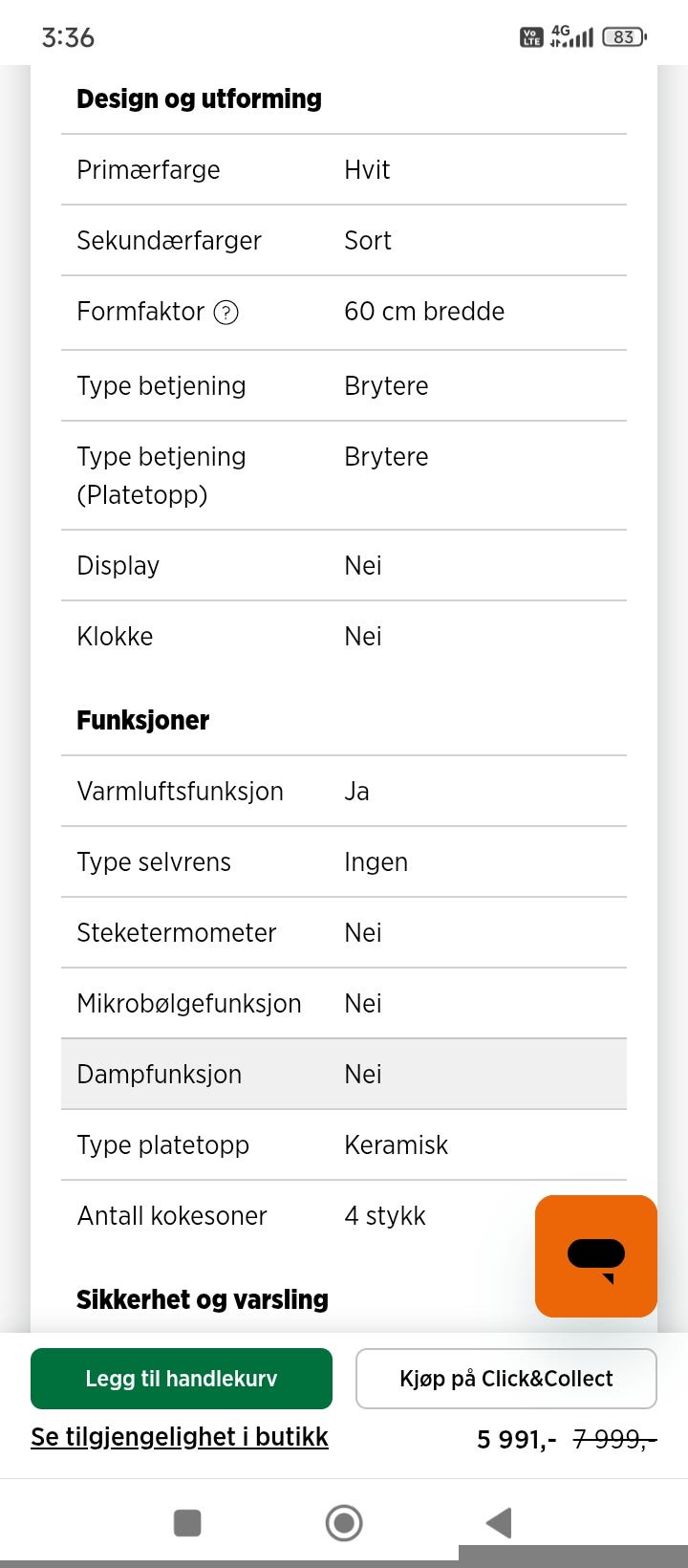Tap the VoLTE status icon
The width and height of the screenshot is (688, 1568).
tap(531, 37)
